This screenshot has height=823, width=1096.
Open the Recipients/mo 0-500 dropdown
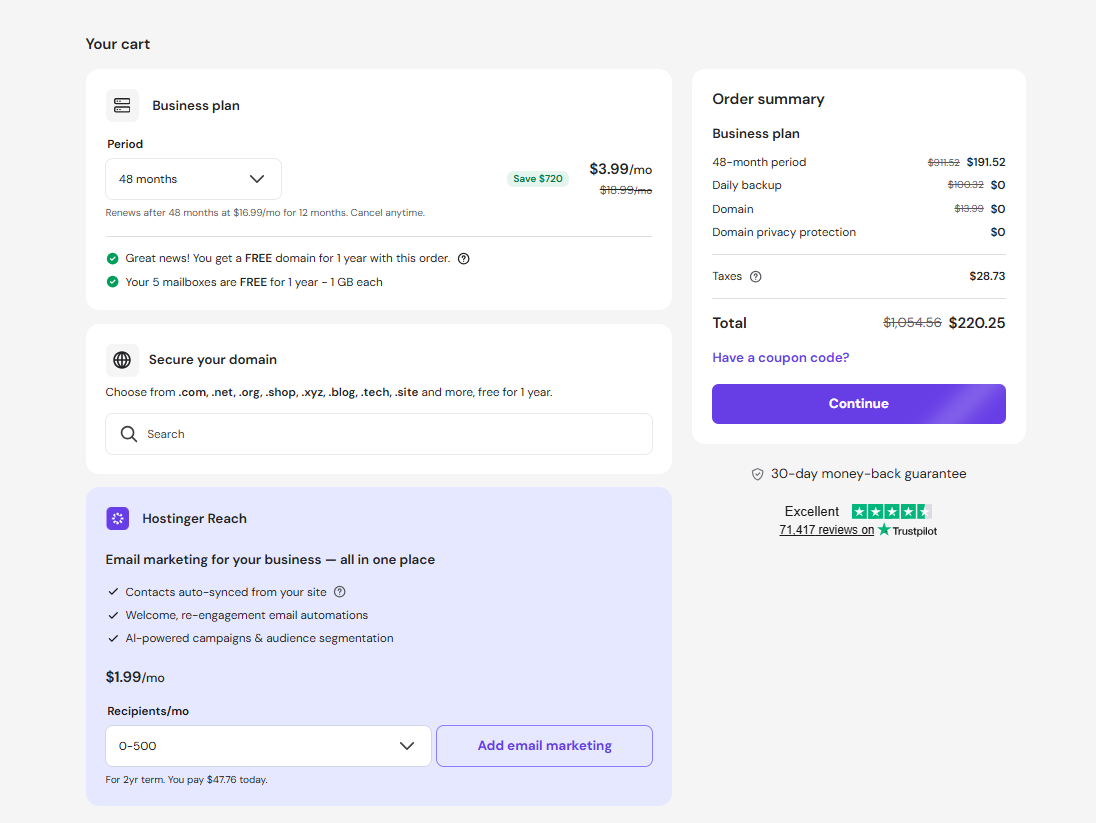pos(268,746)
